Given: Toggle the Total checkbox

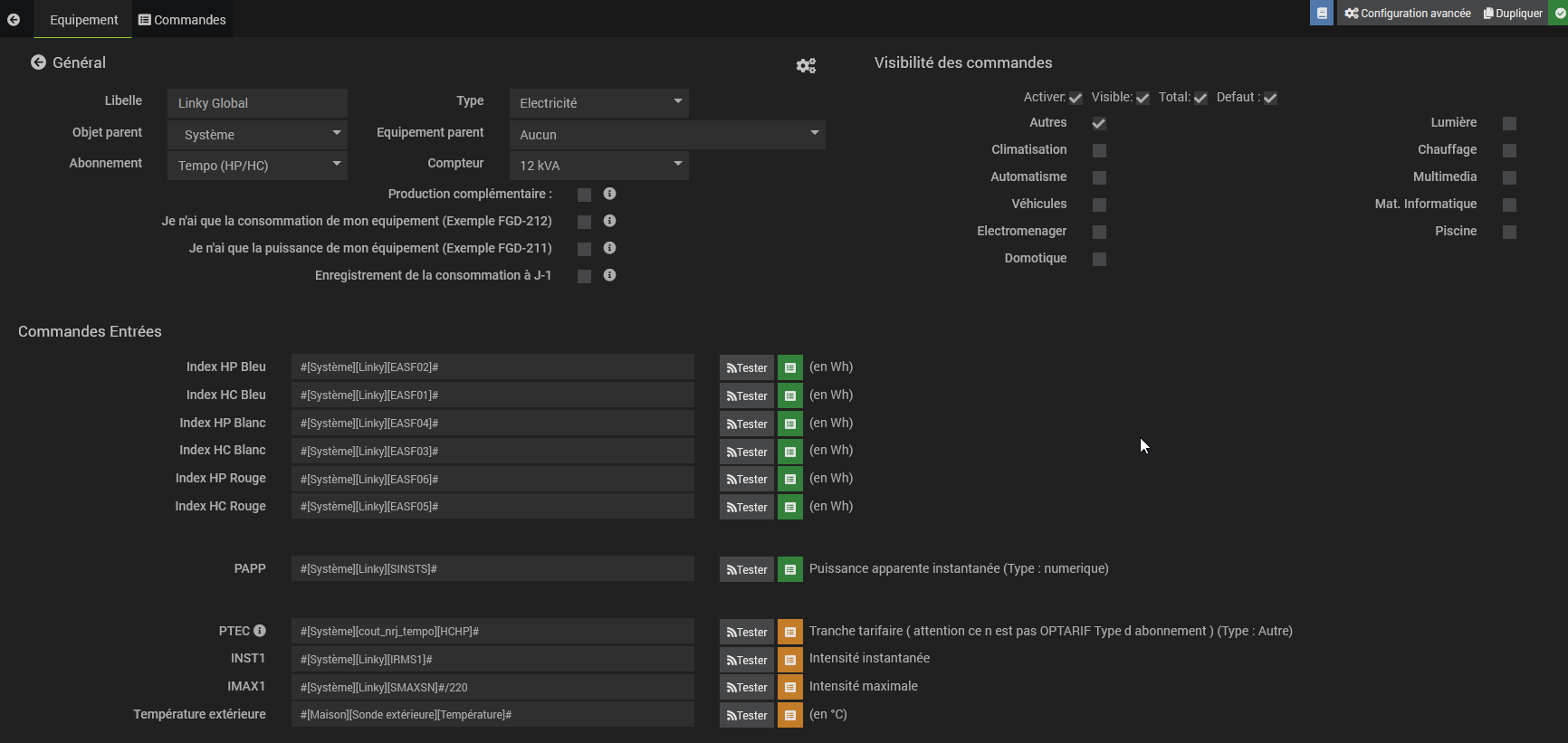Looking at the screenshot, I should 1200,98.
